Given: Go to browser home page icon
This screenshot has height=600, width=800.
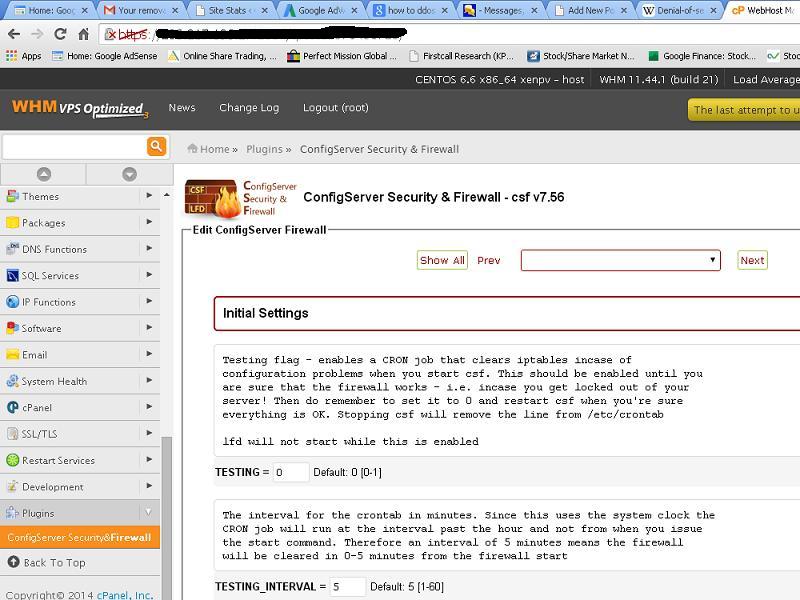Looking at the screenshot, I should click(83, 34).
